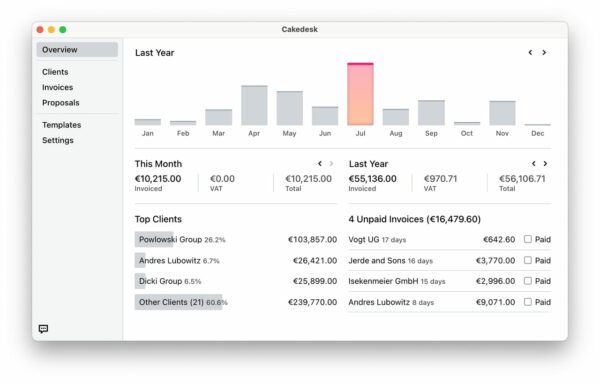Viewport: 600px width, 383px height.
Task: Select the Feb bar in chart
Action: [183, 123]
